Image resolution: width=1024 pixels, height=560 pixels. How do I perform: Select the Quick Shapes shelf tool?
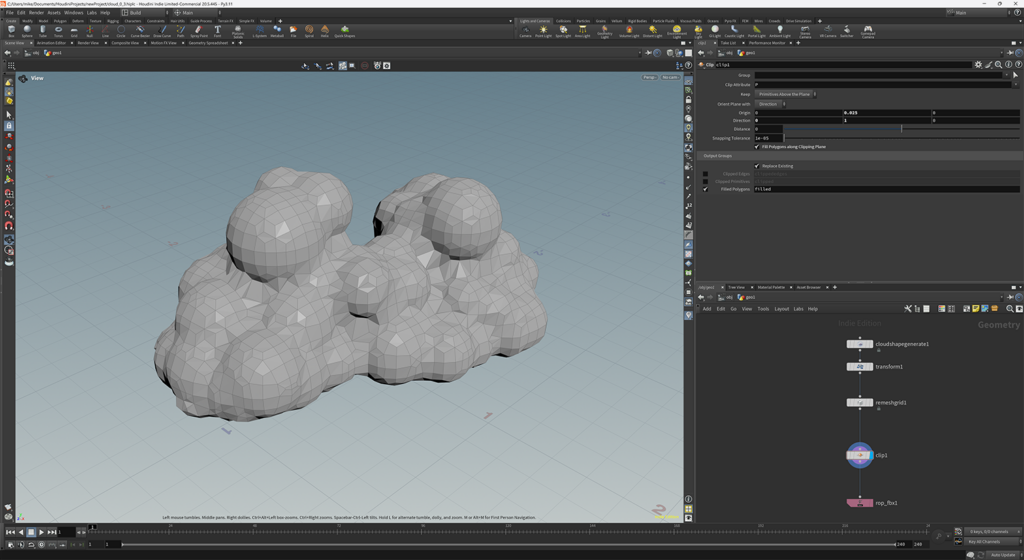[x=345, y=31]
